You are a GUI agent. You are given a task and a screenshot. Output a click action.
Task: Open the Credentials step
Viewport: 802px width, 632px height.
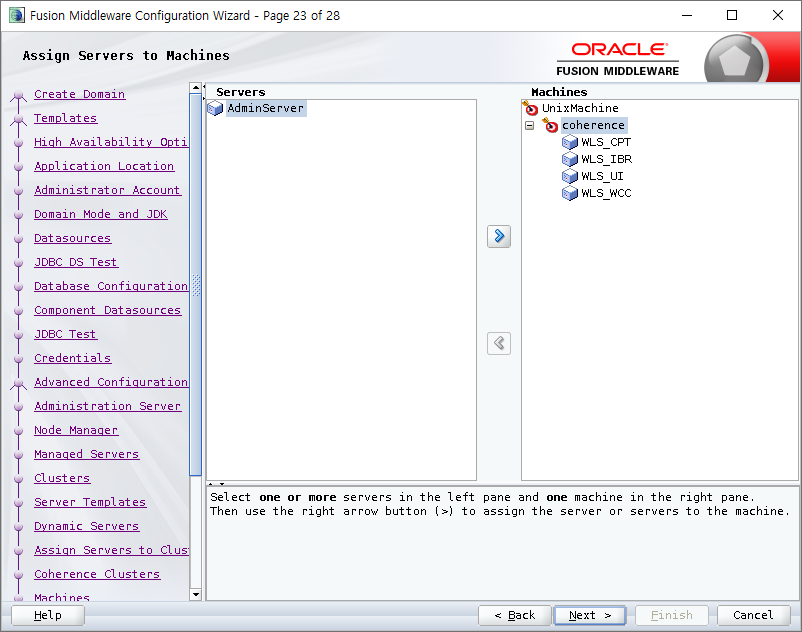pyautogui.click(x=73, y=358)
